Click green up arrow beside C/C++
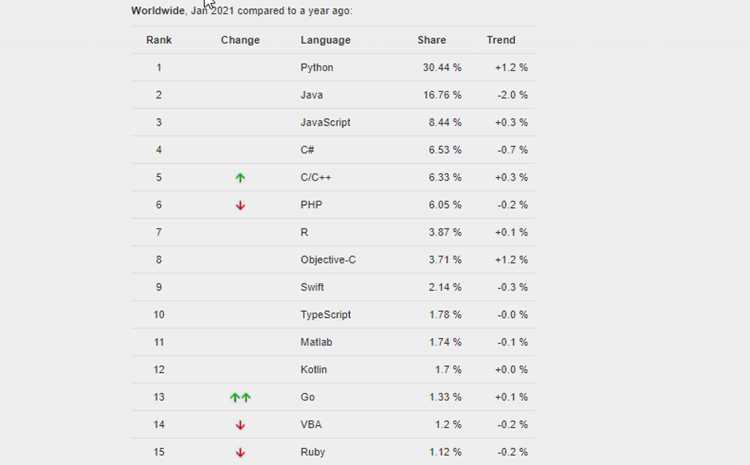The height and width of the screenshot is (465, 750). tap(240, 178)
